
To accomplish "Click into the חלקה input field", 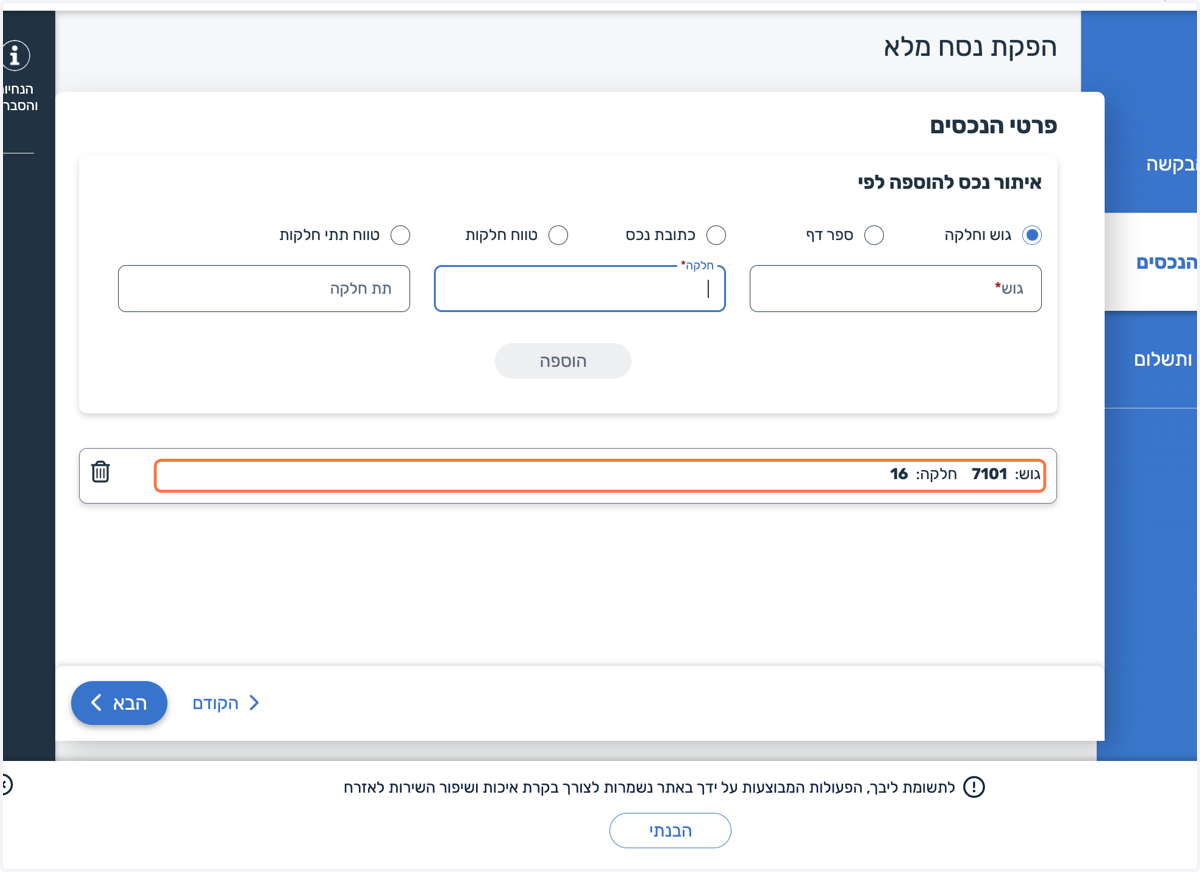I will tap(579, 289).
